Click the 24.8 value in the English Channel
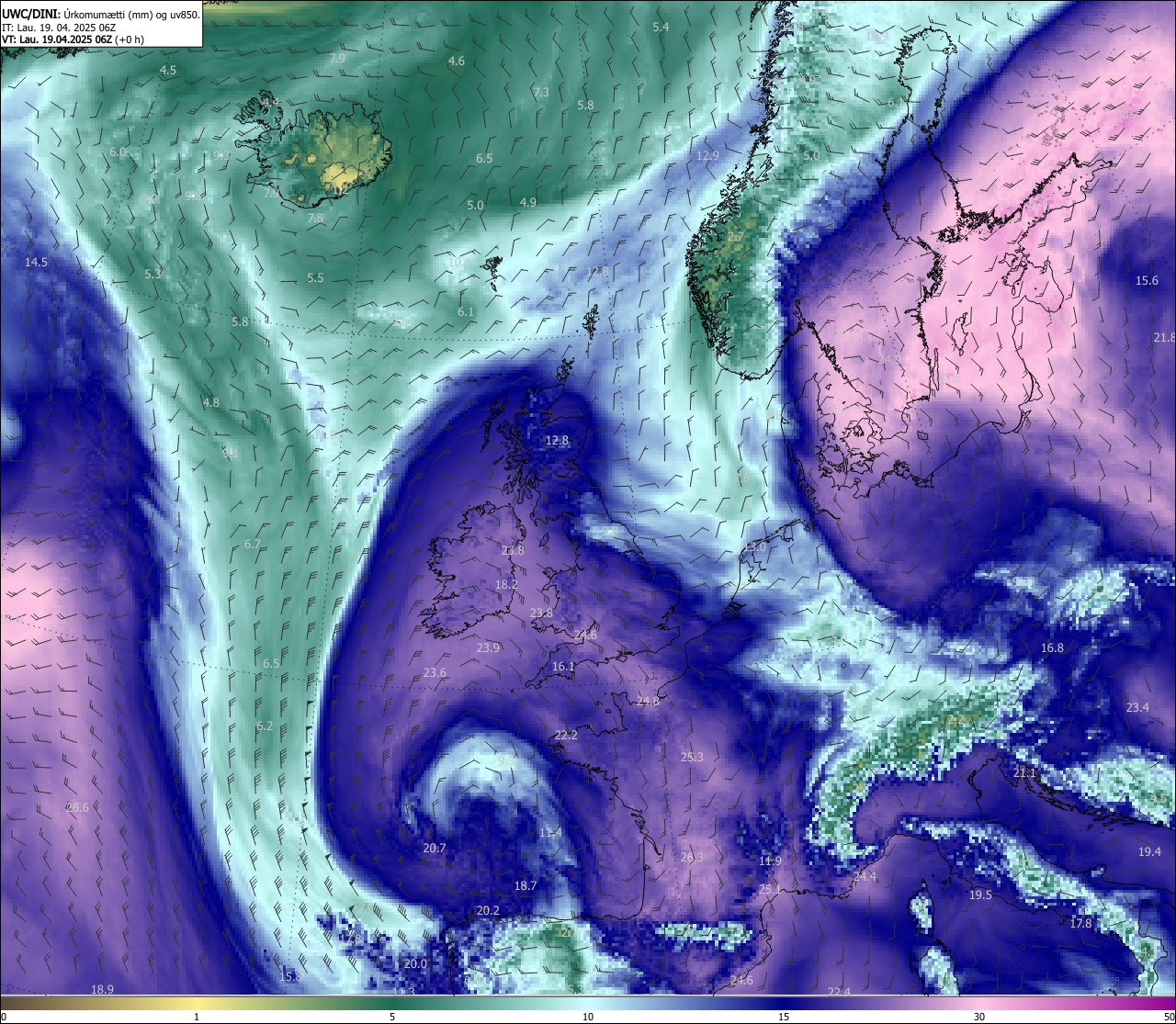 (648, 702)
